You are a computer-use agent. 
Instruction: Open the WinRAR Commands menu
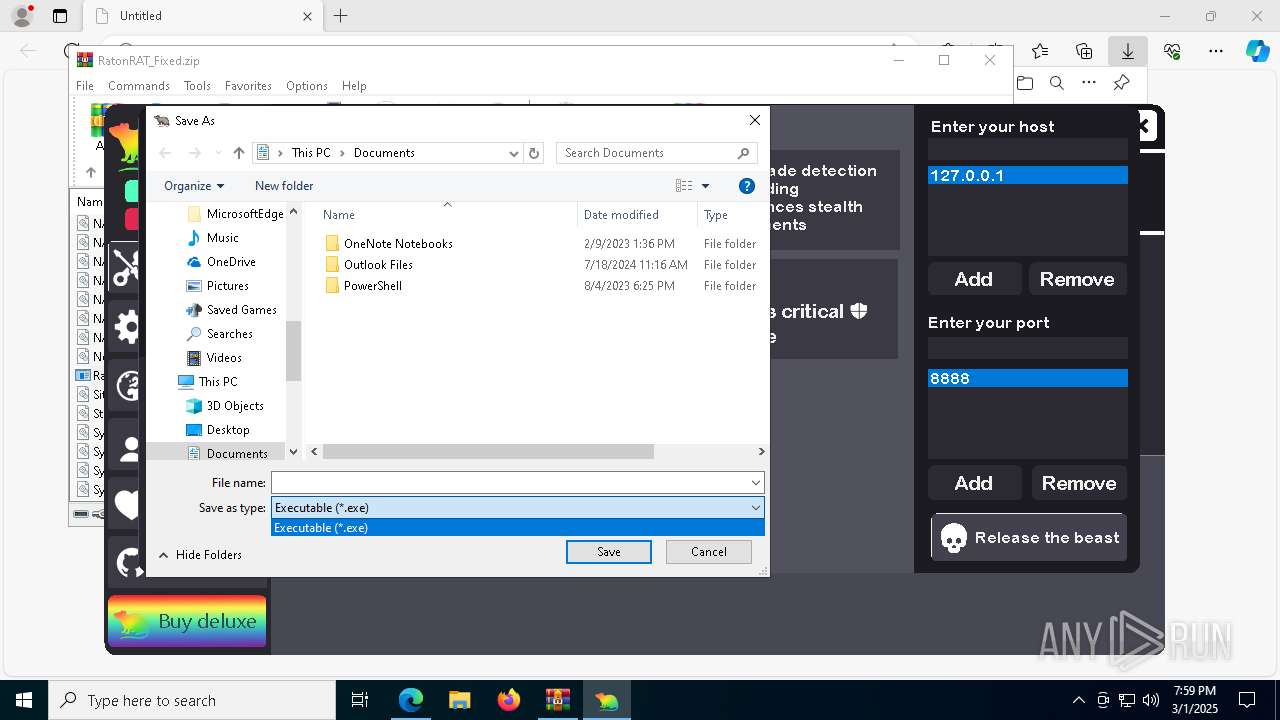click(139, 86)
